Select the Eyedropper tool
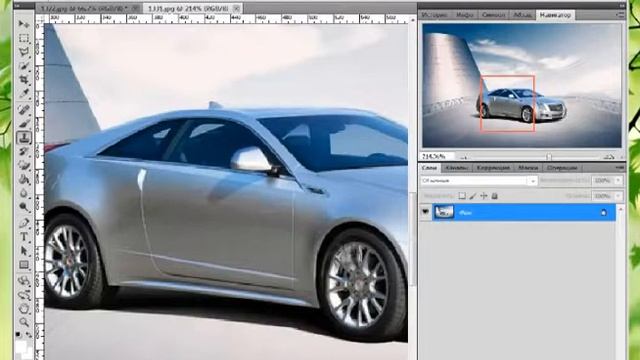This screenshot has width=640, height=360. pos(24,93)
